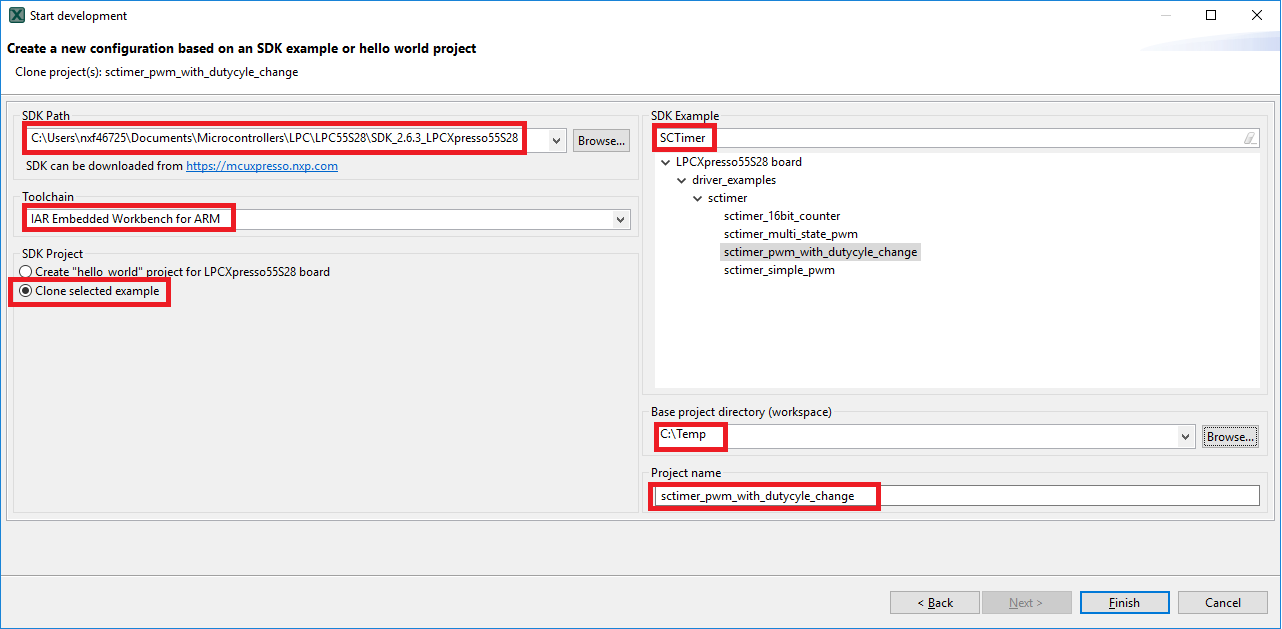Image resolution: width=1282 pixels, height=629 pixels.
Task: Collapse the sctimer folder node
Action: [698, 198]
